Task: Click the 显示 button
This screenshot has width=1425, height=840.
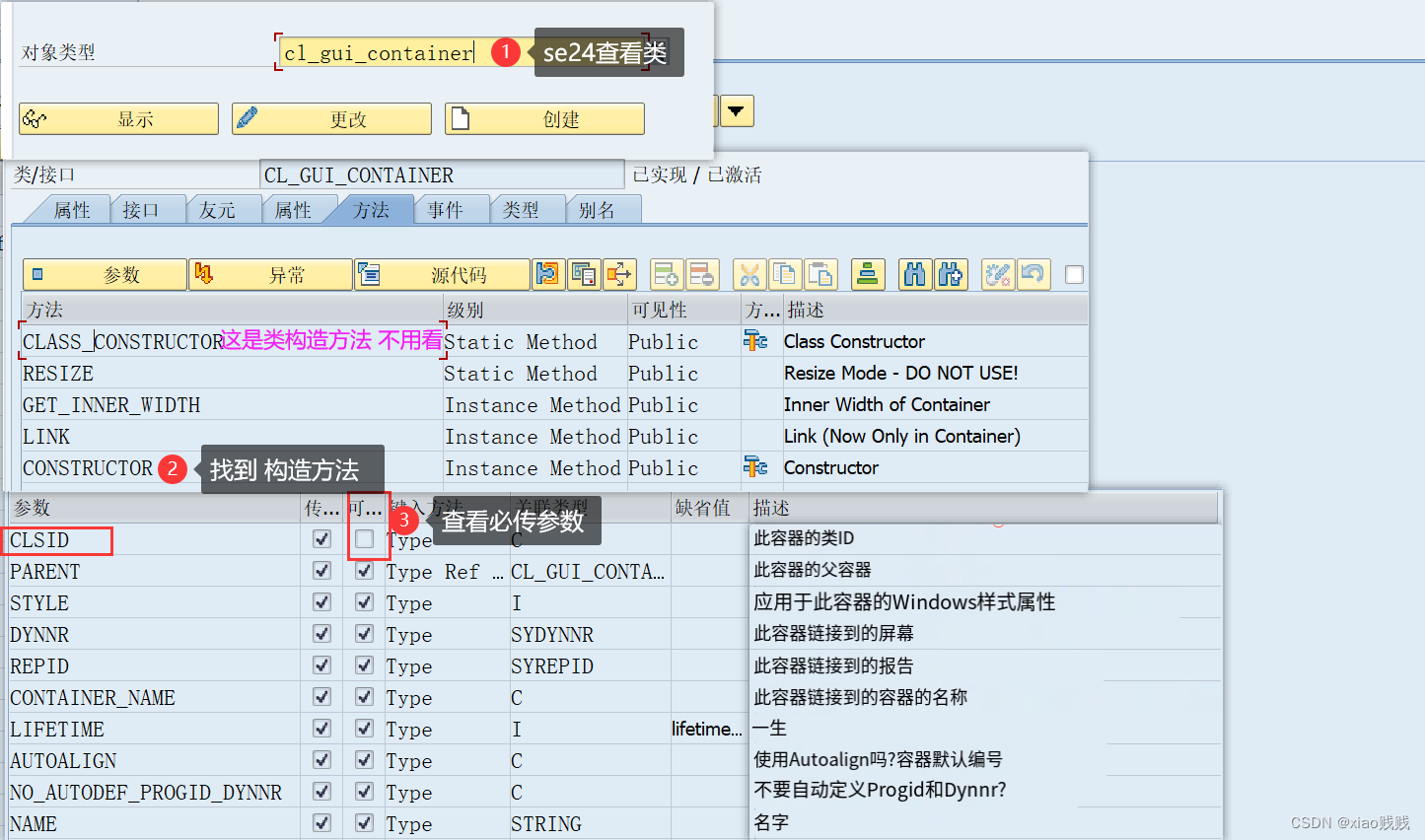Action: (x=118, y=119)
